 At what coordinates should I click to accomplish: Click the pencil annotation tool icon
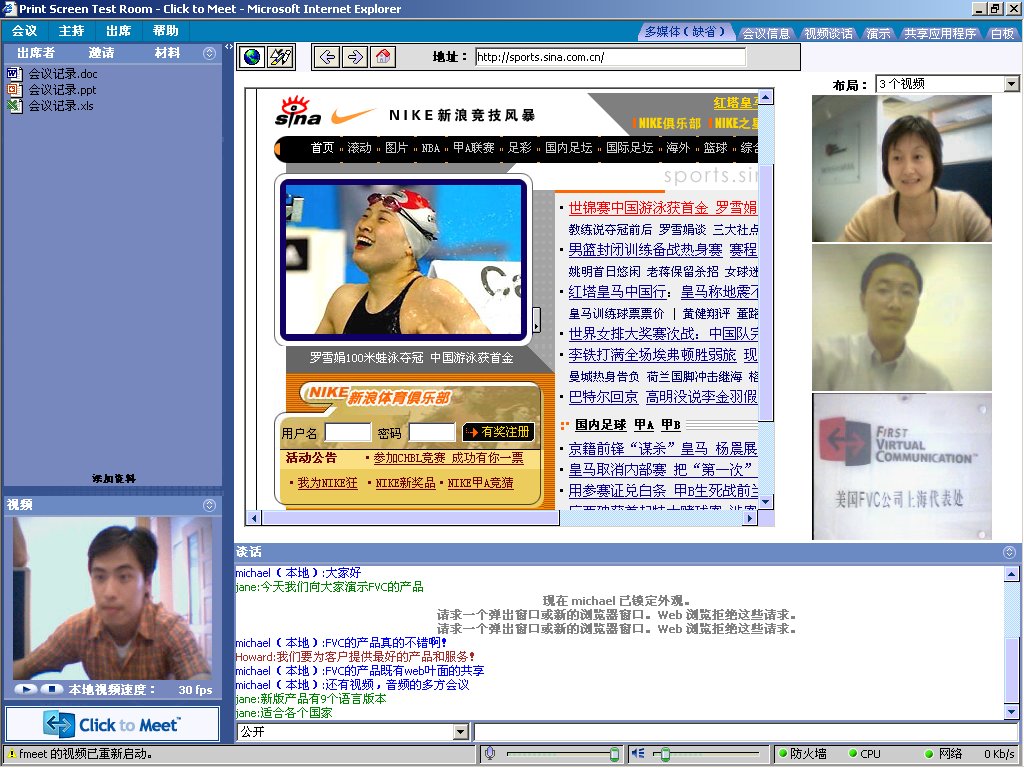click(x=280, y=57)
